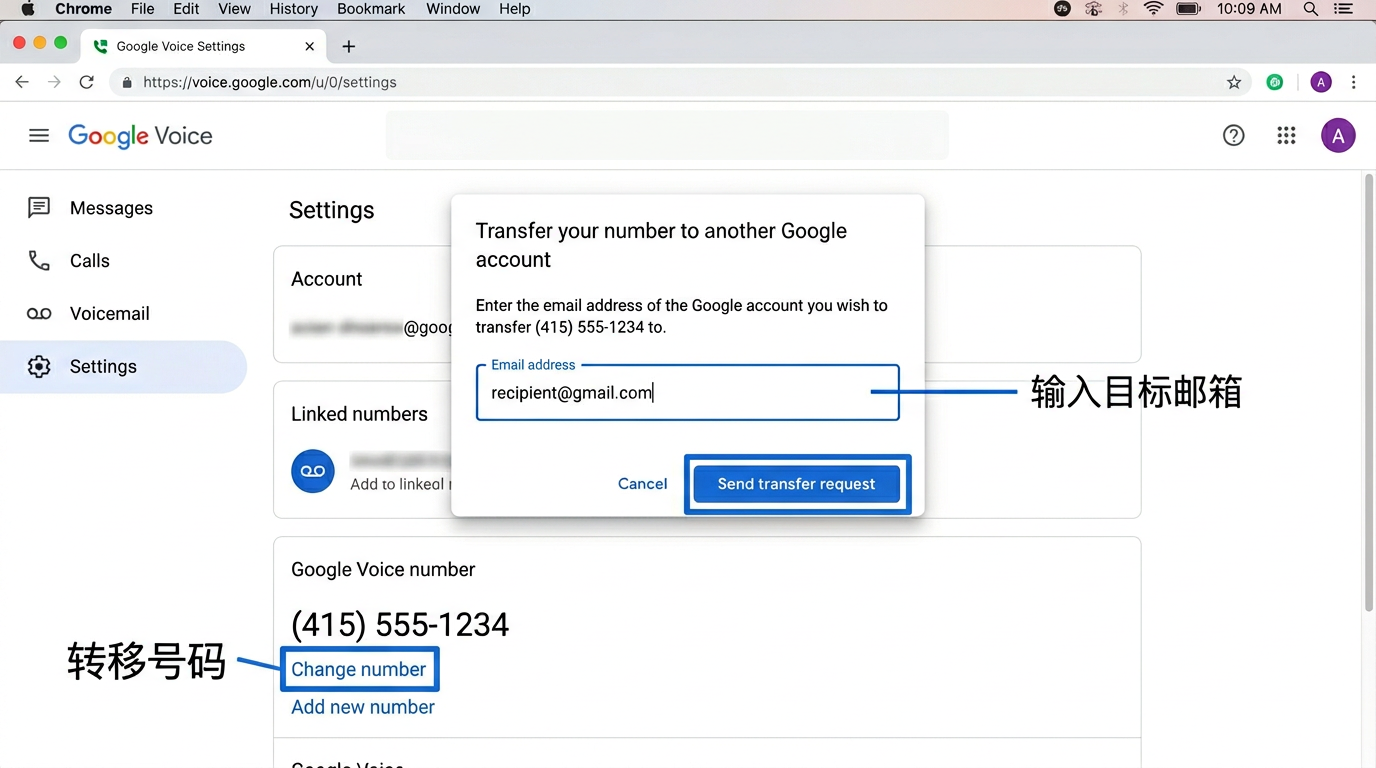1376x768 pixels.
Task: Open the Google apps grid
Action: (x=1286, y=135)
